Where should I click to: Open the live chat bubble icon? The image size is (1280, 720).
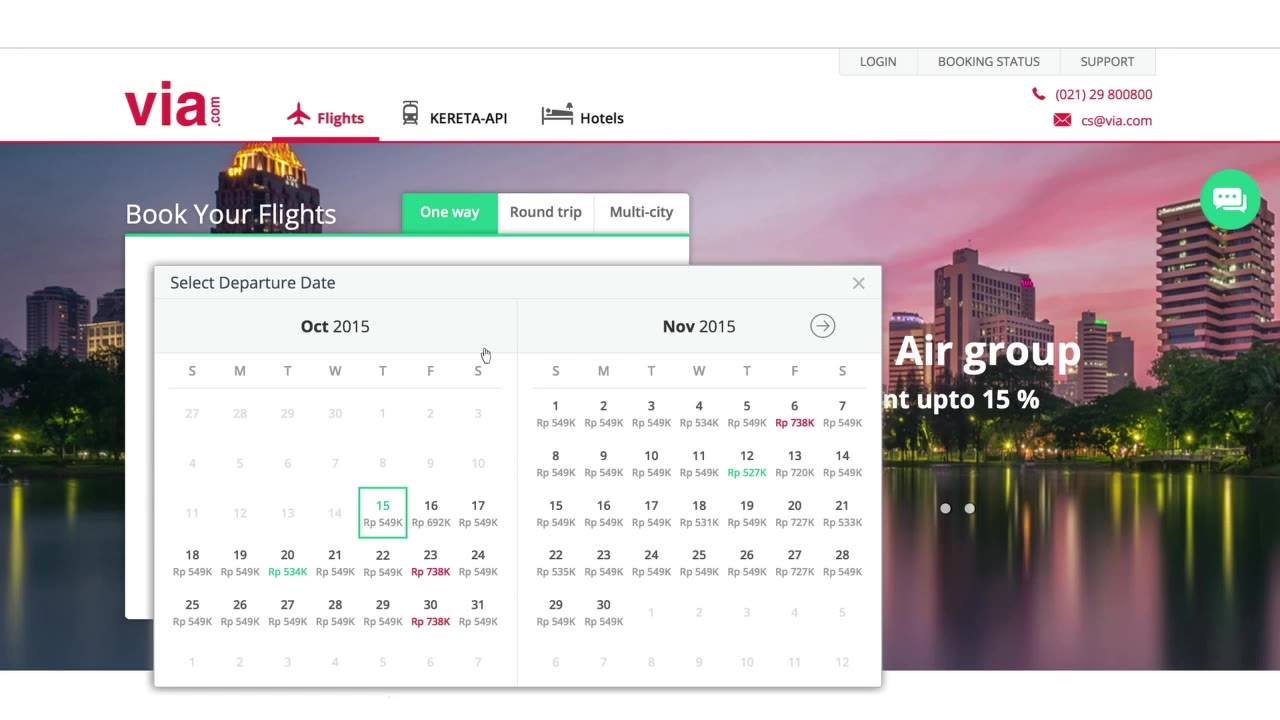[x=1230, y=200]
